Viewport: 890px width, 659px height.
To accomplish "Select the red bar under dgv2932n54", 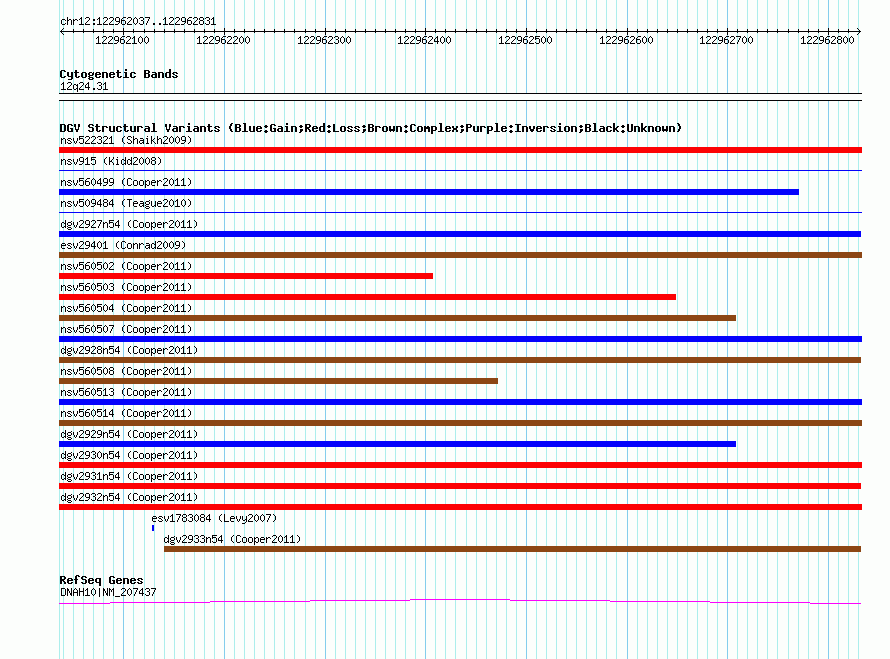I will pos(460,507).
